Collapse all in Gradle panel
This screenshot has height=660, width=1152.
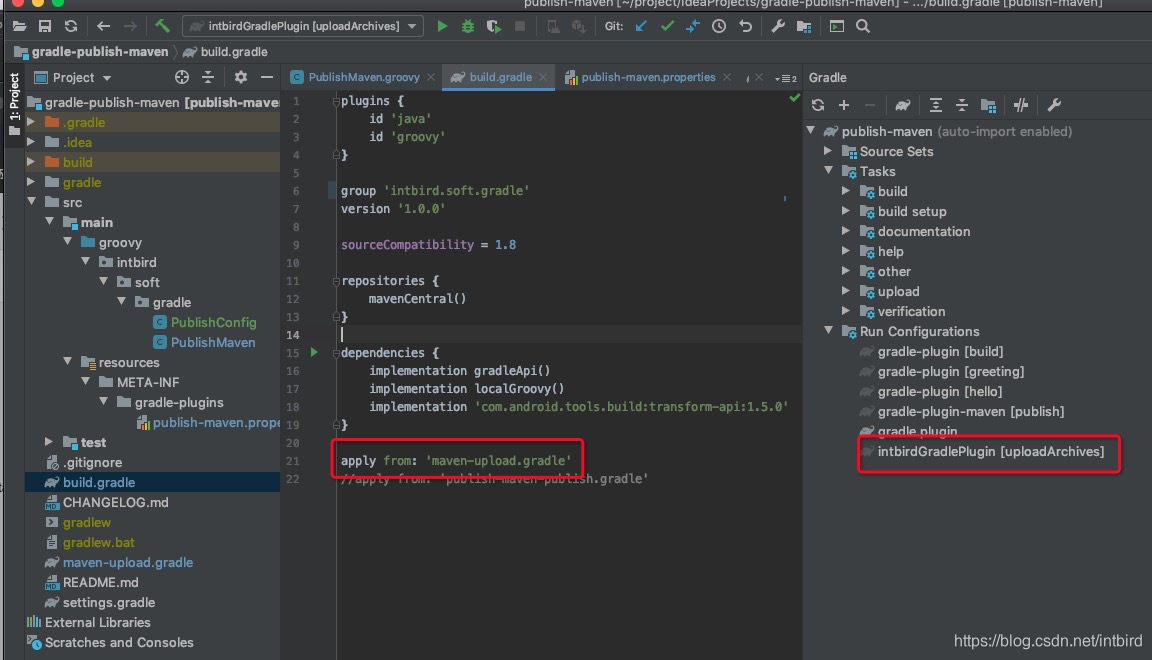(962, 105)
